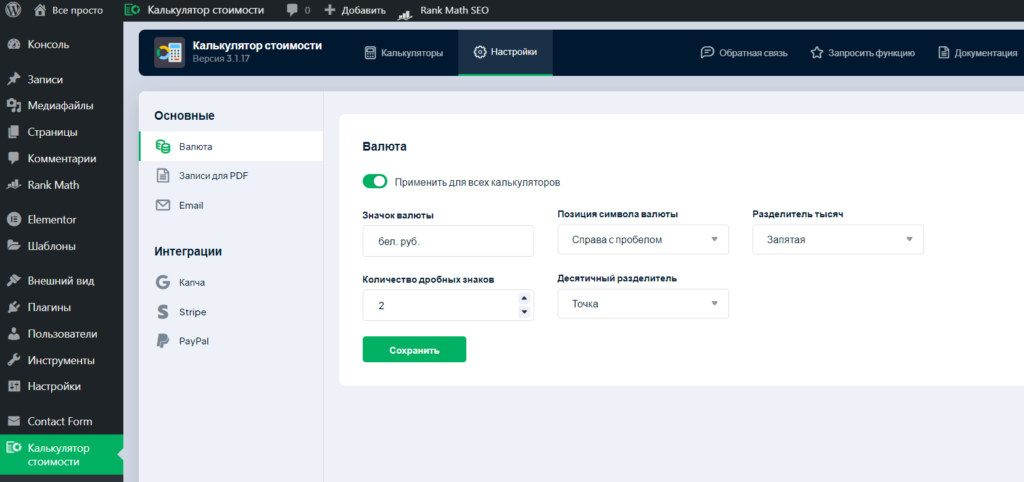
Task: Switch to the plugin Настройки tab
Action: point(505,52)
